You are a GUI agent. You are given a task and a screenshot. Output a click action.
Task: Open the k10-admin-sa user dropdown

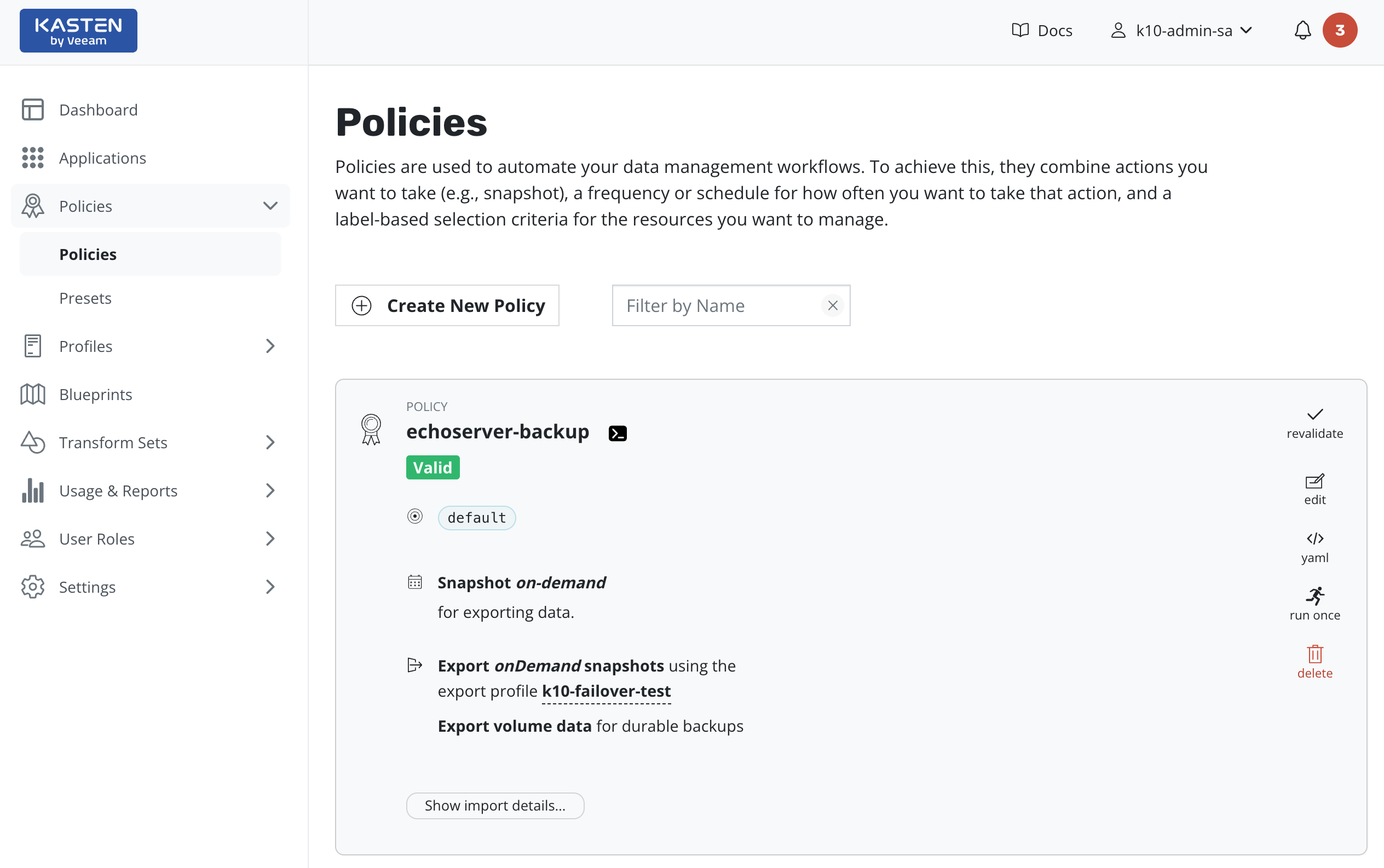pyautogui.click(x=1182, y=31)
